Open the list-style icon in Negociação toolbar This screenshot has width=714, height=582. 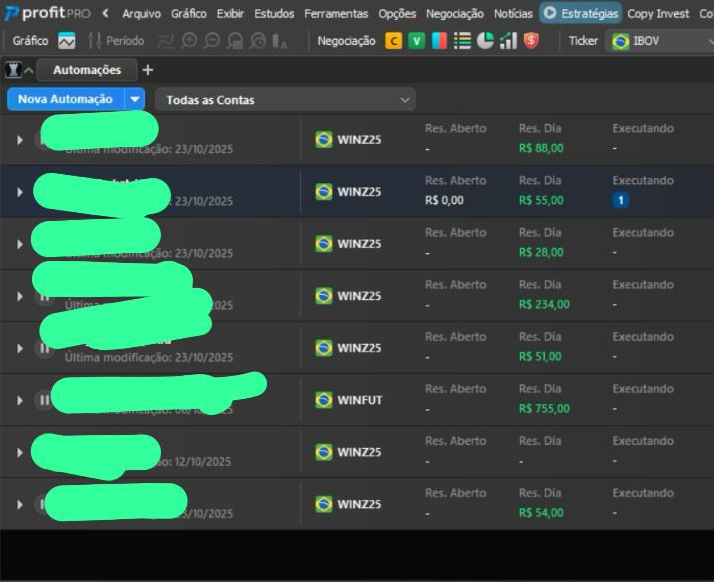point(462,41)
